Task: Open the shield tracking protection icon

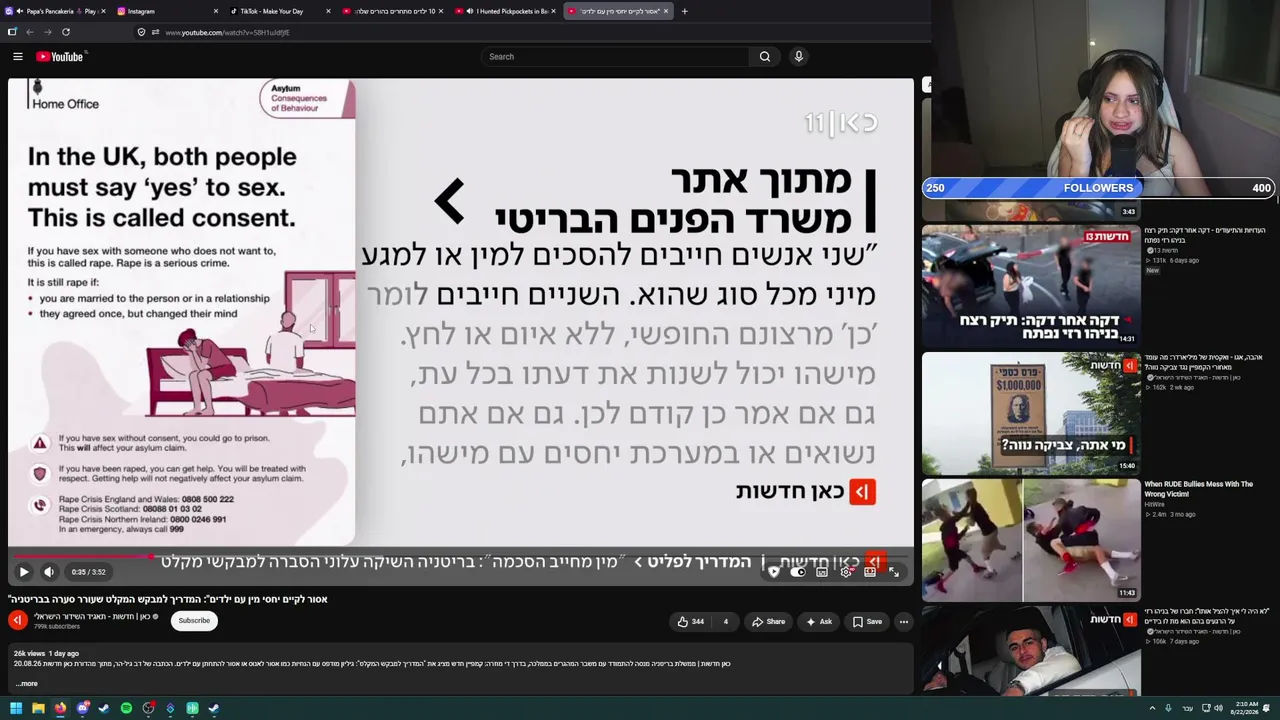Action: pyautogui.click(x=141, y=32)
